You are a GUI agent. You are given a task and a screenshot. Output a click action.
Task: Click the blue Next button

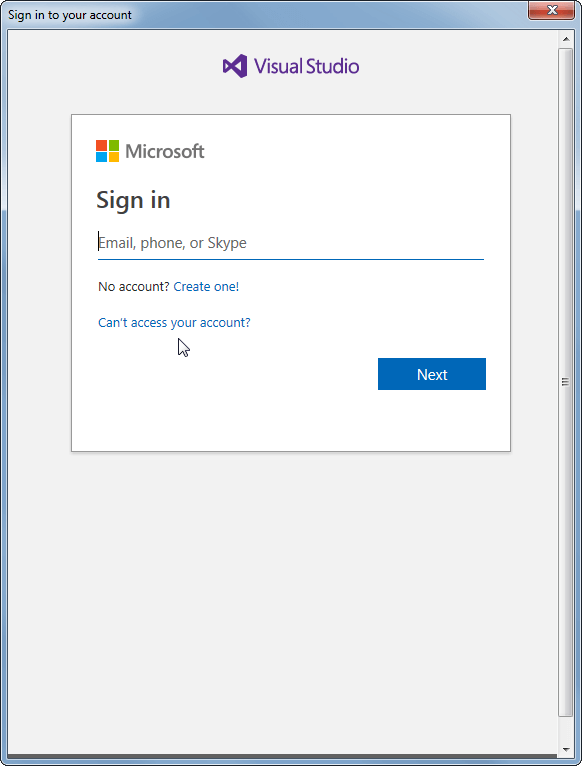(x=432, y=374)
